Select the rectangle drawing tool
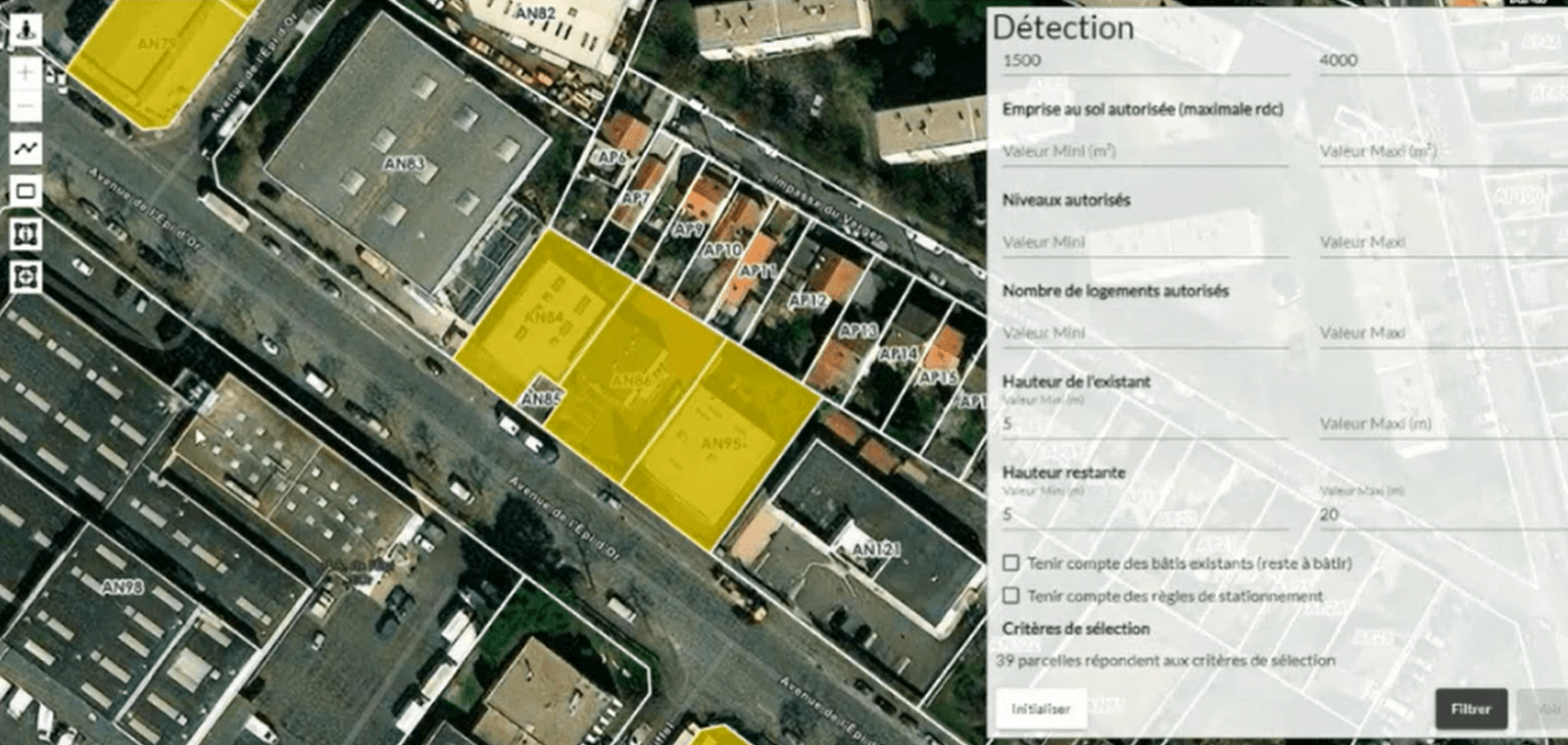The width and height of the screenshot is (1568, 745). (25, 191)
